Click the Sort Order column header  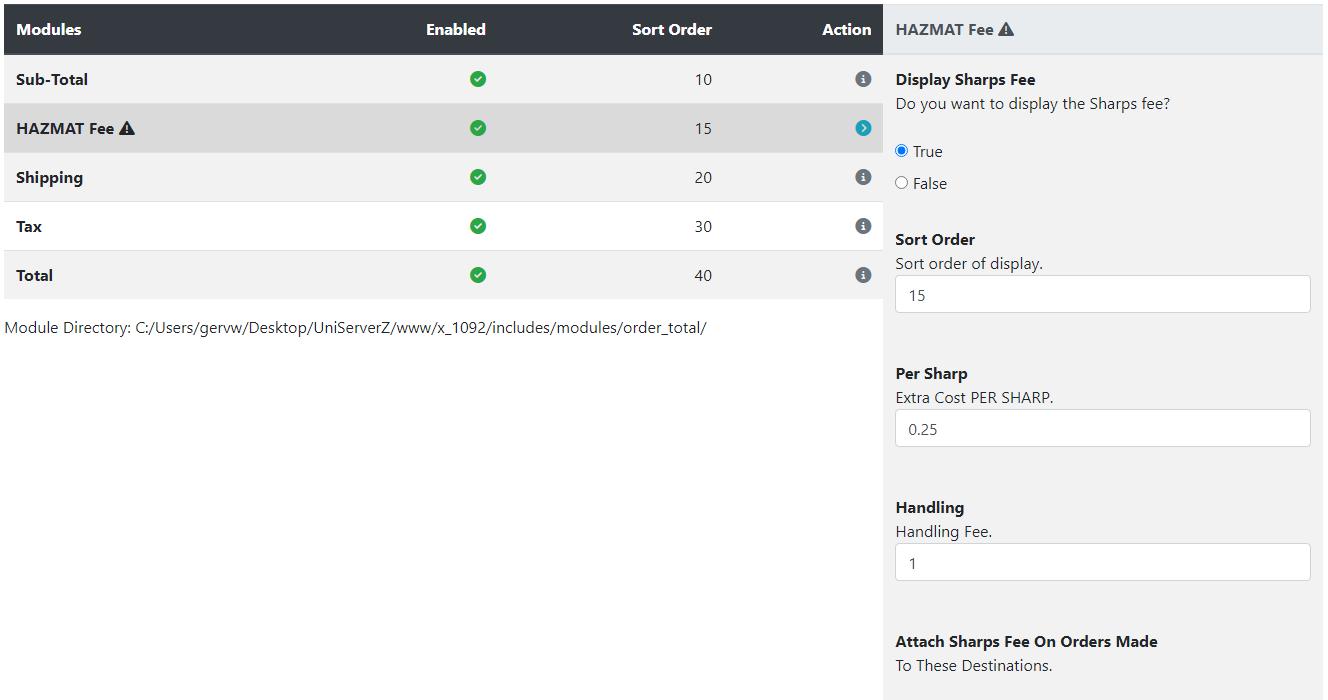click(x=672, y=29)
